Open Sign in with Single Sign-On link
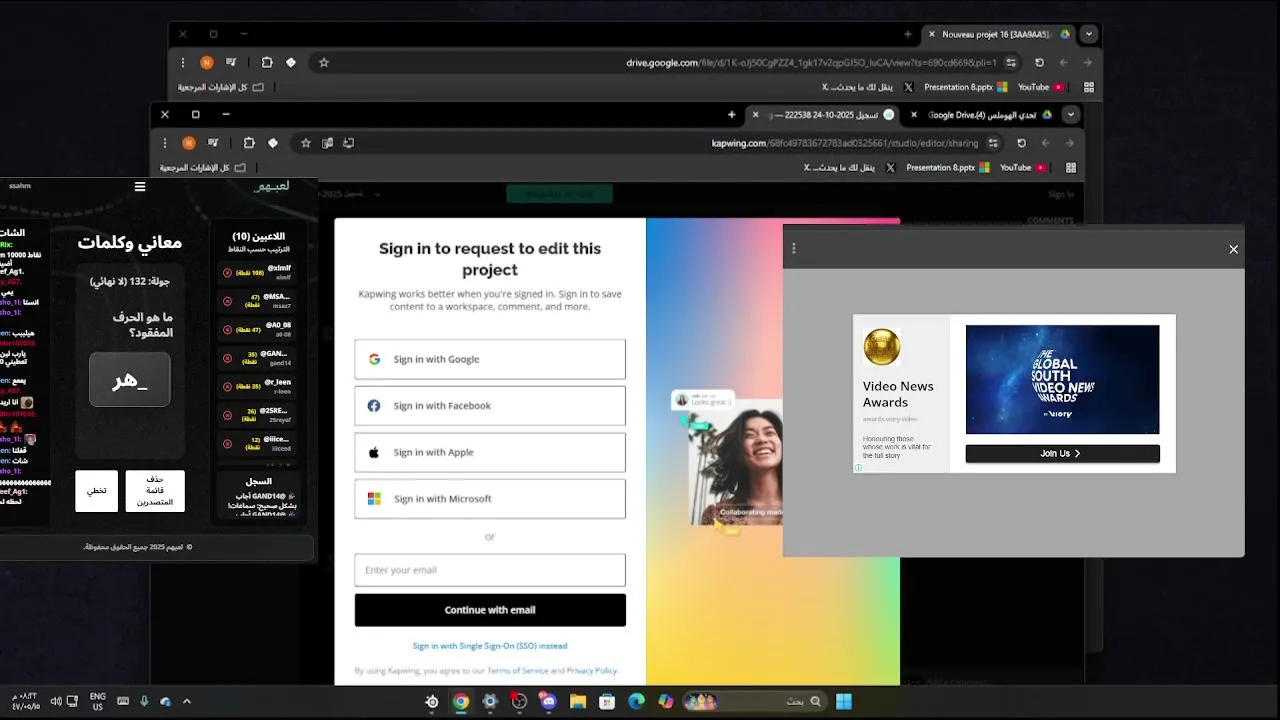This screenshot has width=1280, height=720. point(490,646)
